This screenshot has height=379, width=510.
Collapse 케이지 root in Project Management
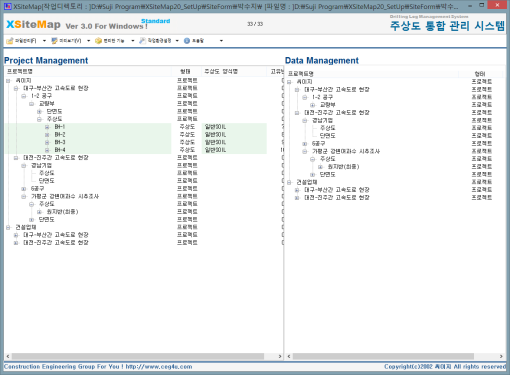click(x=8, y=81)
